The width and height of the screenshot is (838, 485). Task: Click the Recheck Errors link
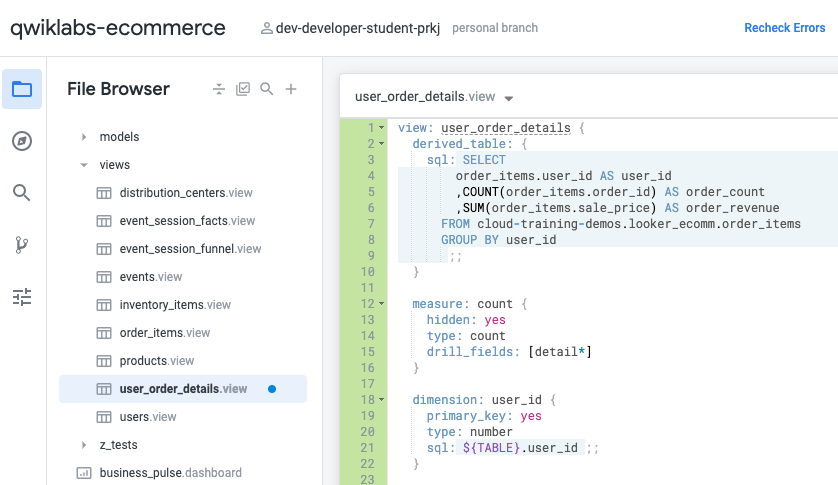tap(785, 28)
